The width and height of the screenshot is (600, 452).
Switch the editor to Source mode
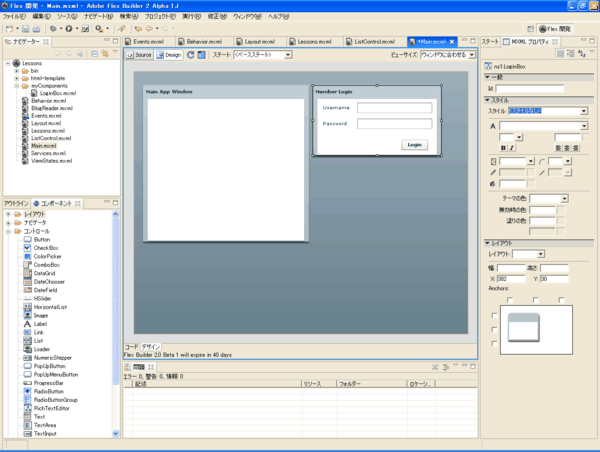click(140, 55)
